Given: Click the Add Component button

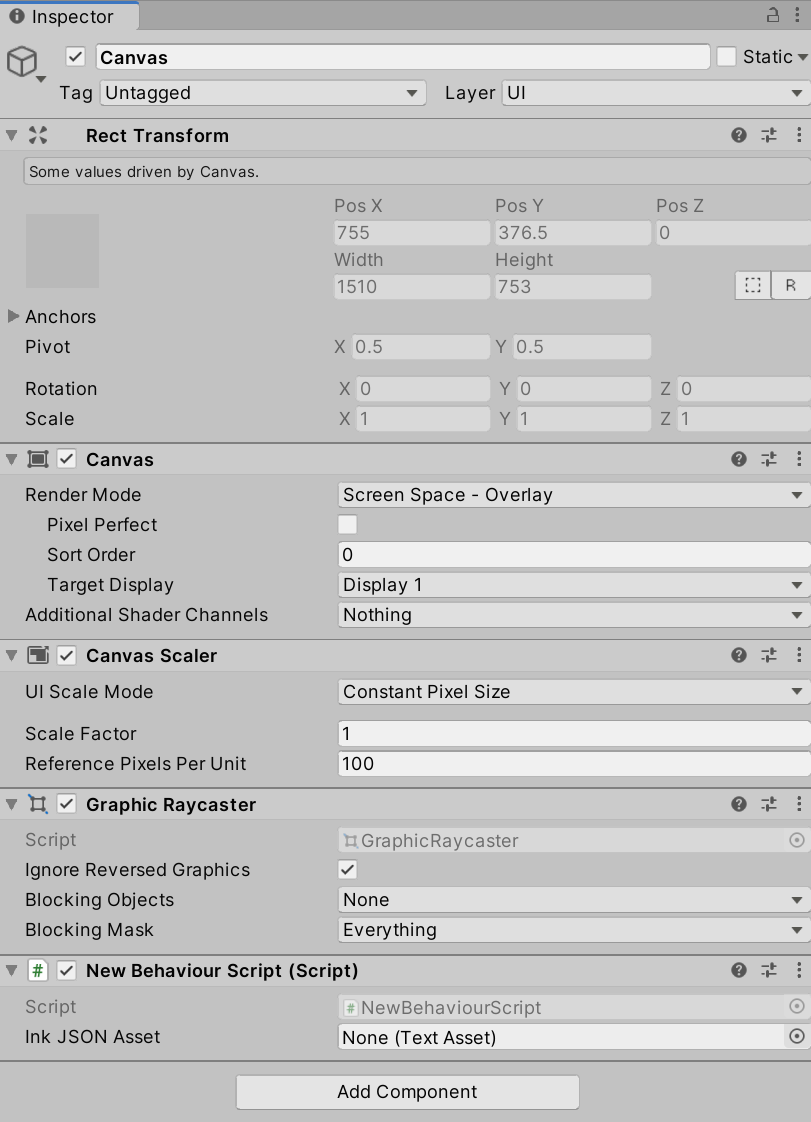Looking at the screenshot, I should [407, 1092].
